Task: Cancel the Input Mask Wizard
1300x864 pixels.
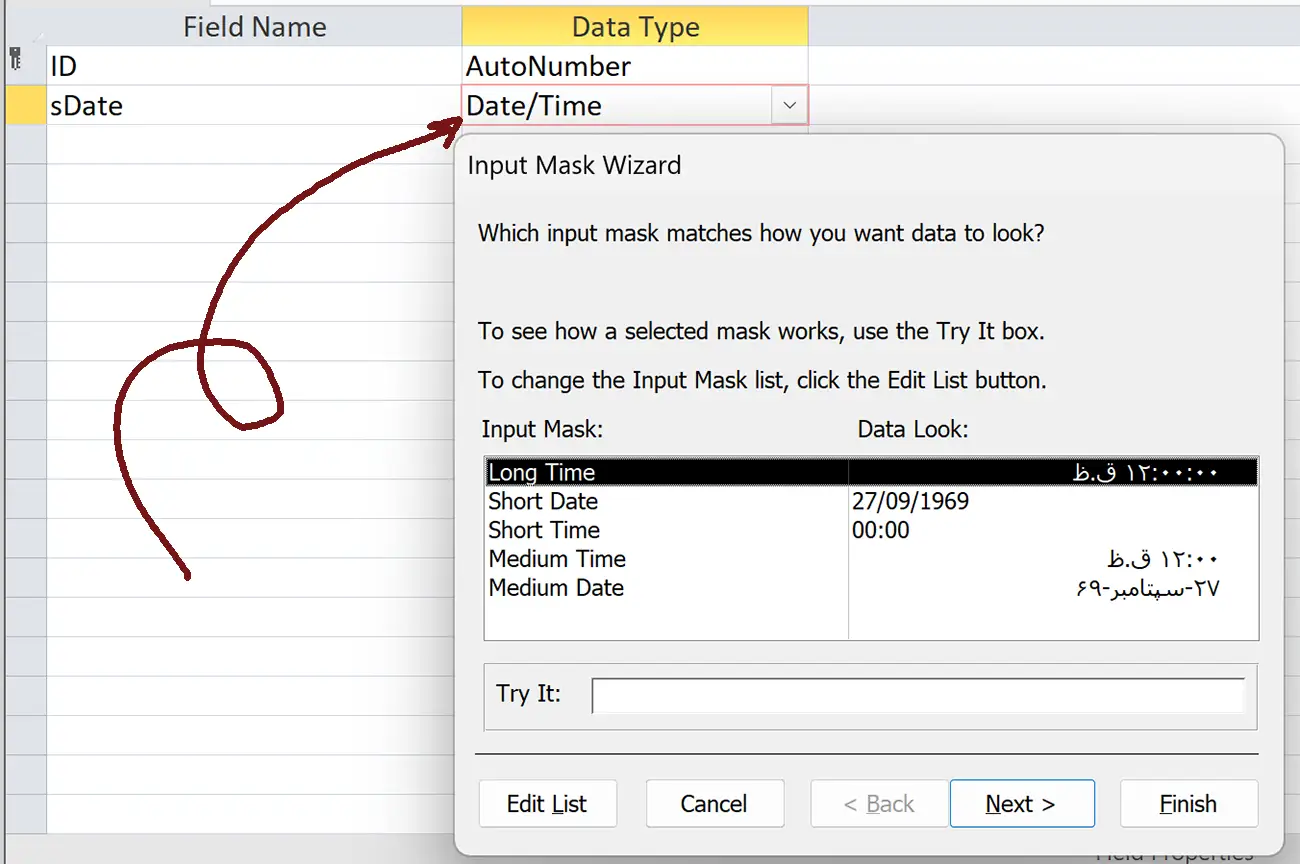Action: tap(714, 804)
